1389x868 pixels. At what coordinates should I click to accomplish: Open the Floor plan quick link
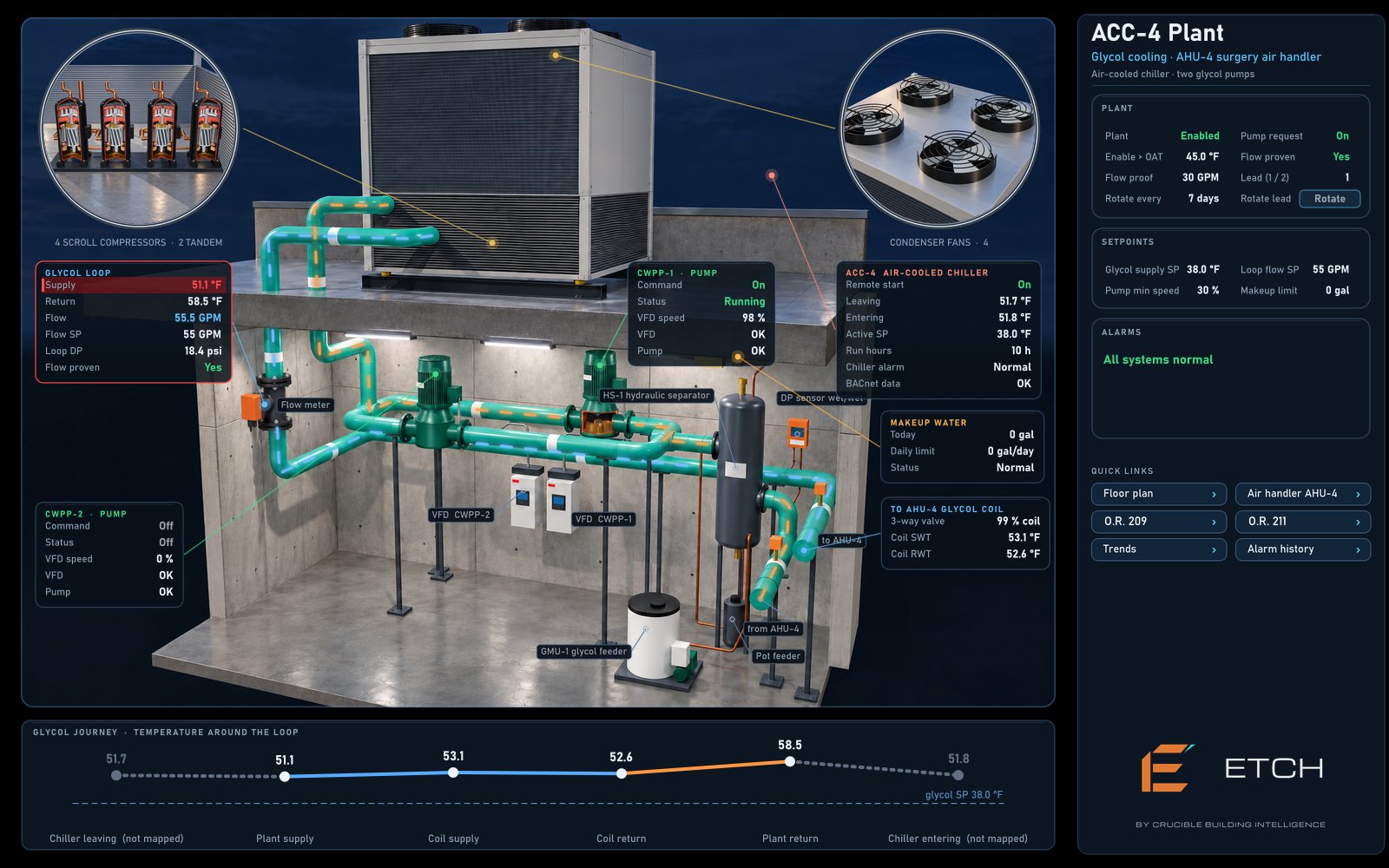1158,494
